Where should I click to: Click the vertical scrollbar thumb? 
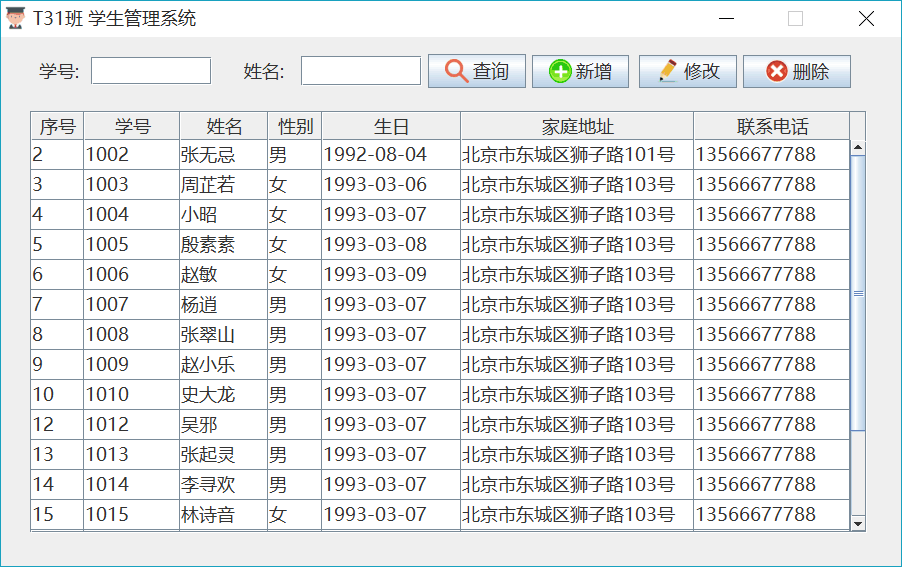[857, 292]
